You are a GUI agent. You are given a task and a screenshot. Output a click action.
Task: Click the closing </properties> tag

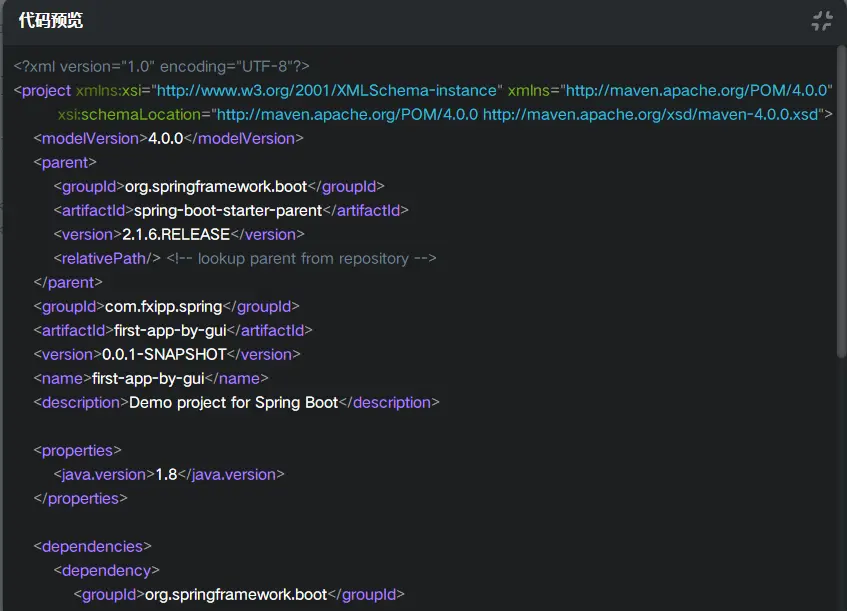pos(80,498)
